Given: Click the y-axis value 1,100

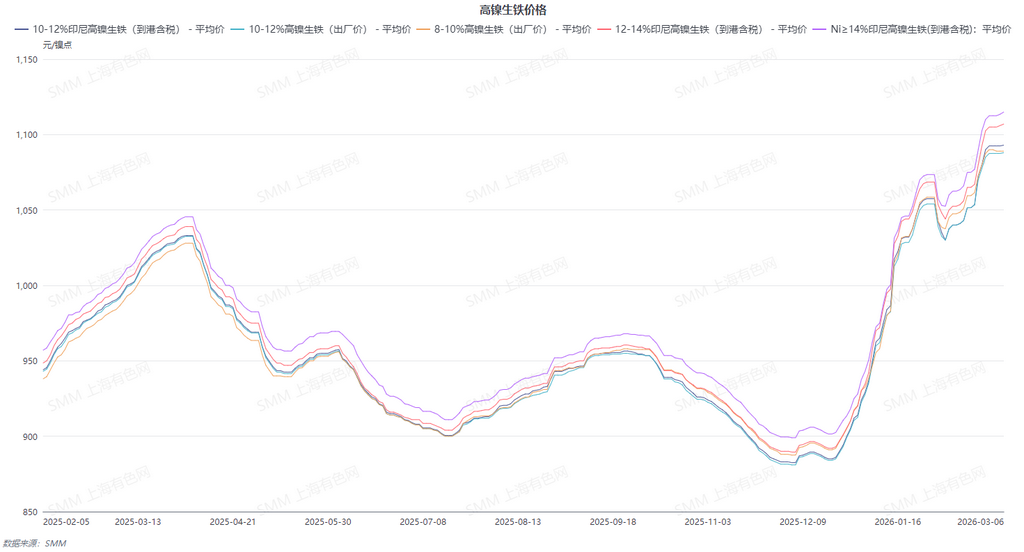Looking at the screenshot, I should pos(27,135).
